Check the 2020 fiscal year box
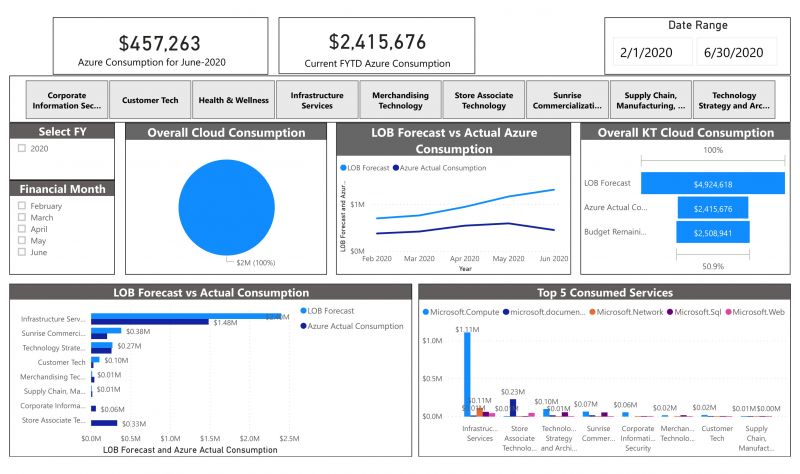 (21, 148)
